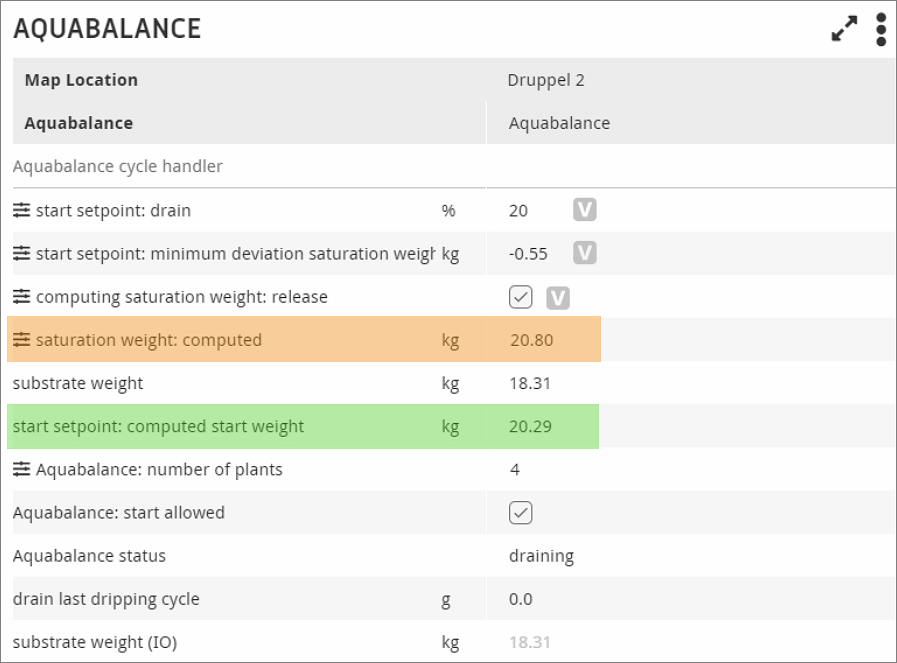
Task: Click settings icon beside number of plants
Action: (22, 470)
